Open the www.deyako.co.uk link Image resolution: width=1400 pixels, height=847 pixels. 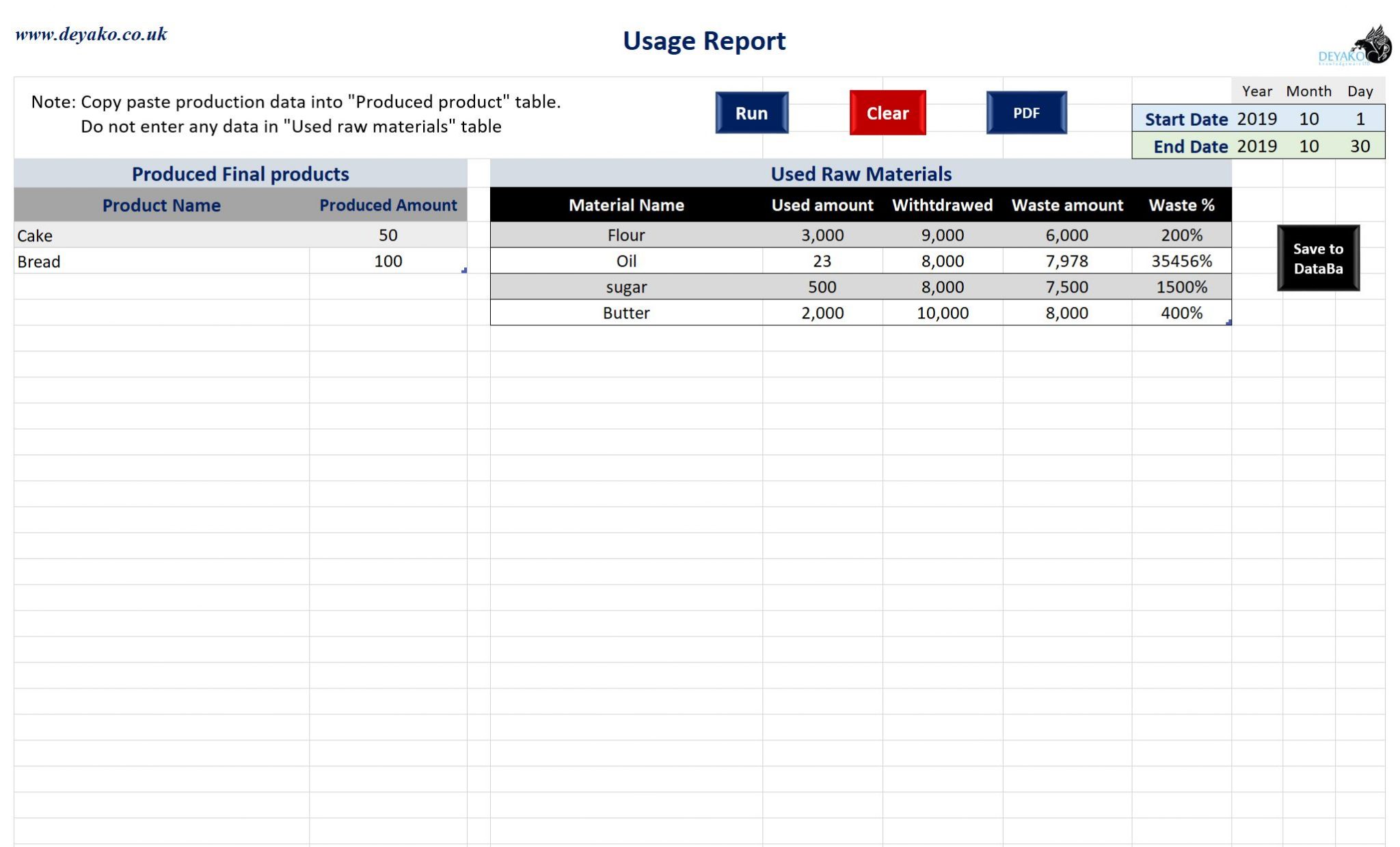[x=91, y=33]
